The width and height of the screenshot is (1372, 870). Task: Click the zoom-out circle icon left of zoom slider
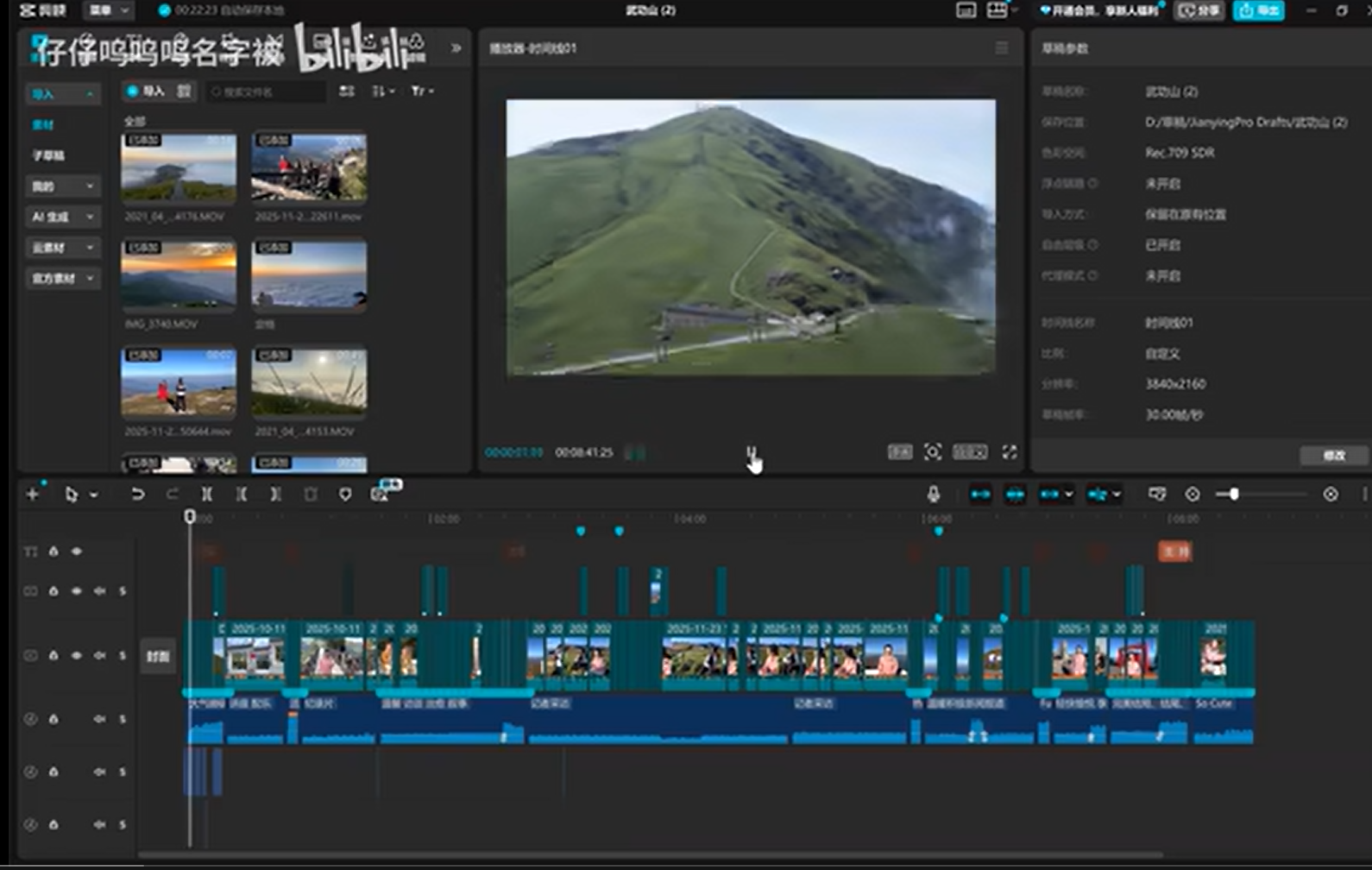point(1193,494)
